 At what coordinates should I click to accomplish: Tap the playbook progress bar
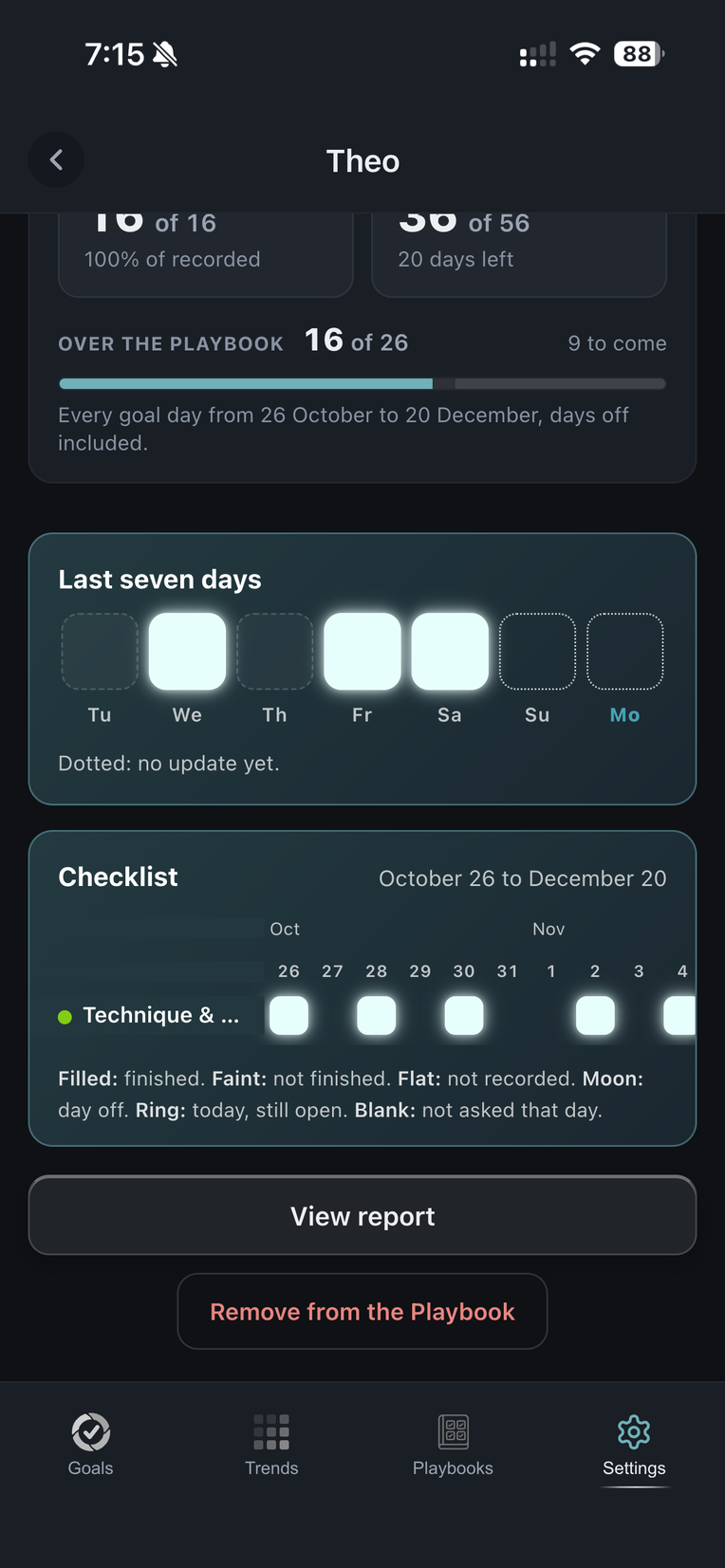tap(362, 384)
